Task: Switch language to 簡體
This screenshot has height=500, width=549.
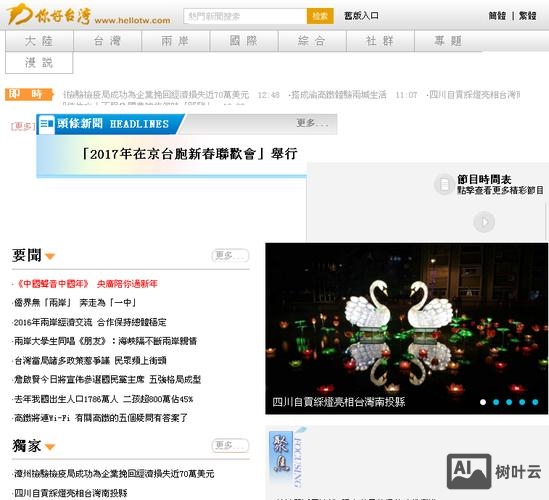Action: coord(497,16)
